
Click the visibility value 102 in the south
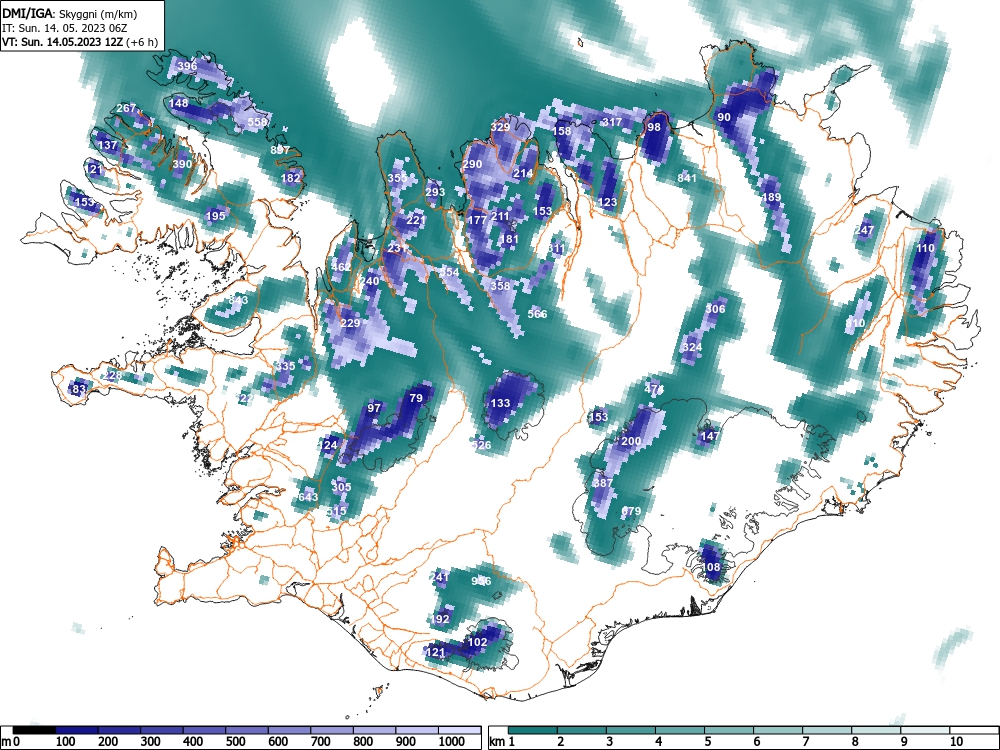coord(478,642)
